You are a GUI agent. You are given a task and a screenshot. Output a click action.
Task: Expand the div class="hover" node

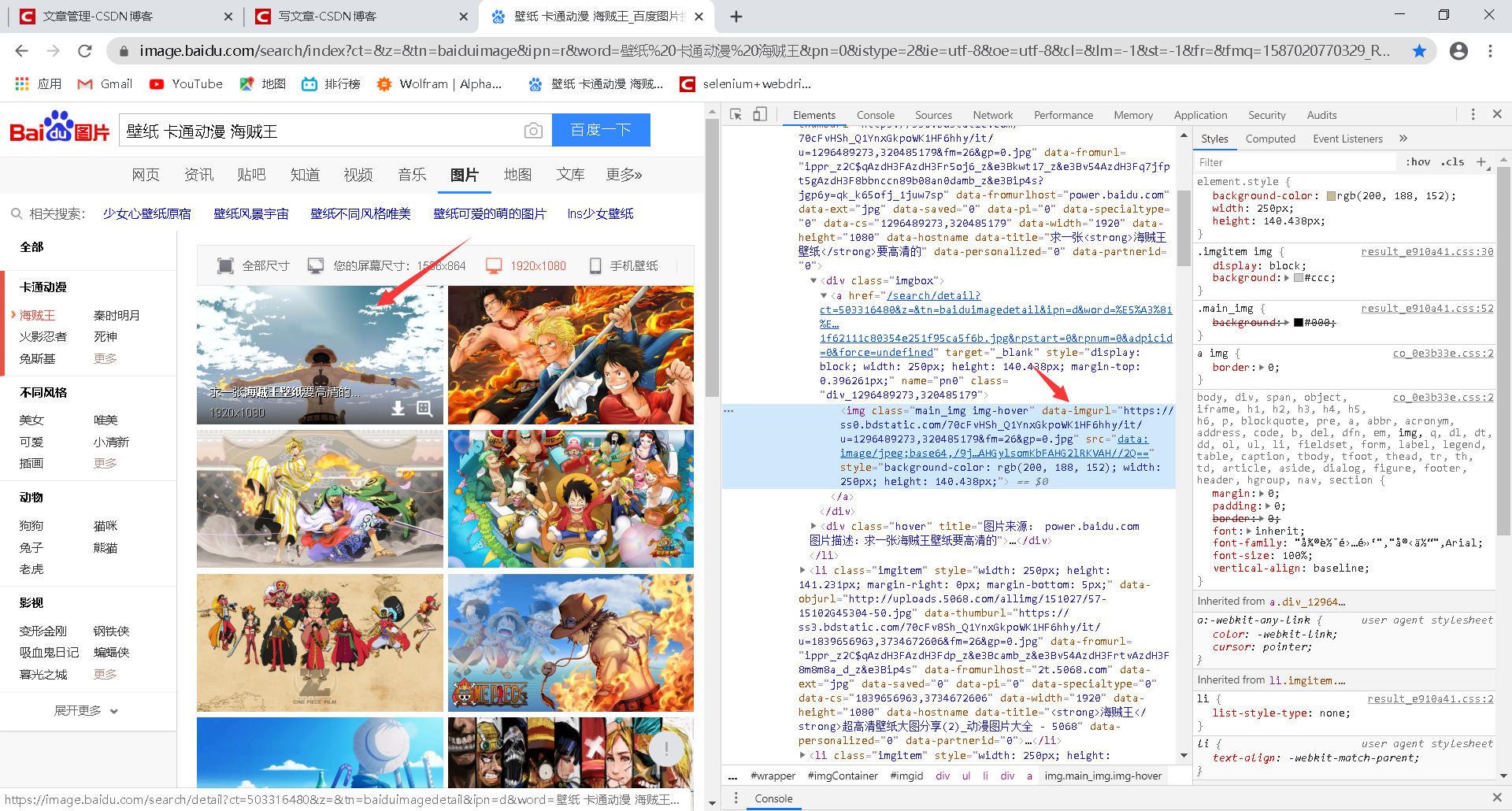tap(813, 527)
